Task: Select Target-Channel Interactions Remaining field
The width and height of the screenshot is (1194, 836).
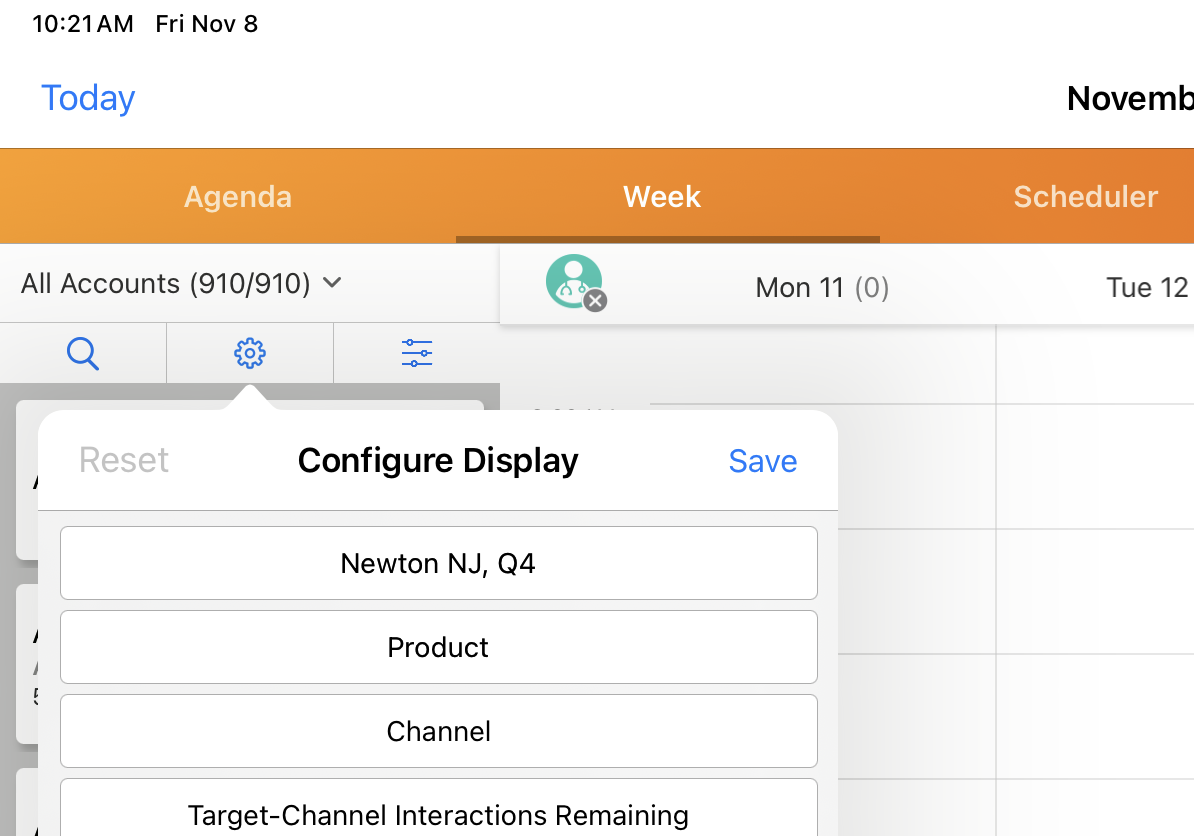Action: 438,812
